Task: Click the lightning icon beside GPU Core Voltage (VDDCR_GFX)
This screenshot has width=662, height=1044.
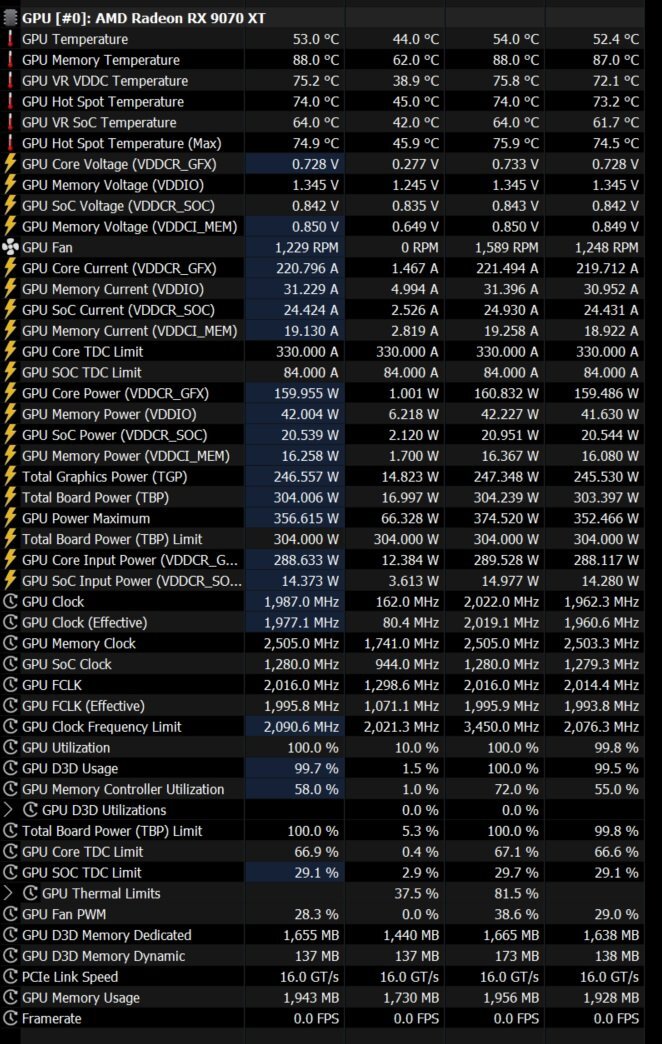Action: [10, 164]
